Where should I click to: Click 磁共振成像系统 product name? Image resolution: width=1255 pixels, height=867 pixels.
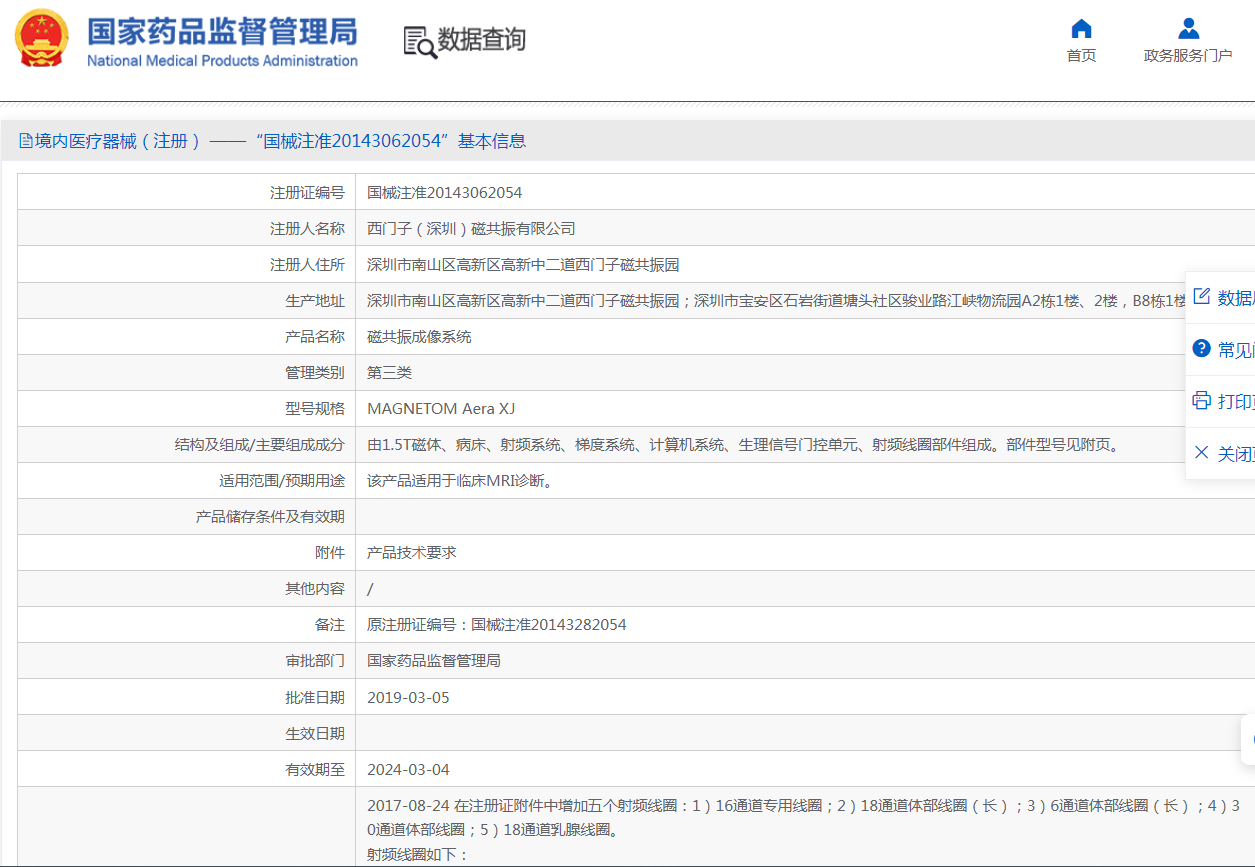point(419,337)
